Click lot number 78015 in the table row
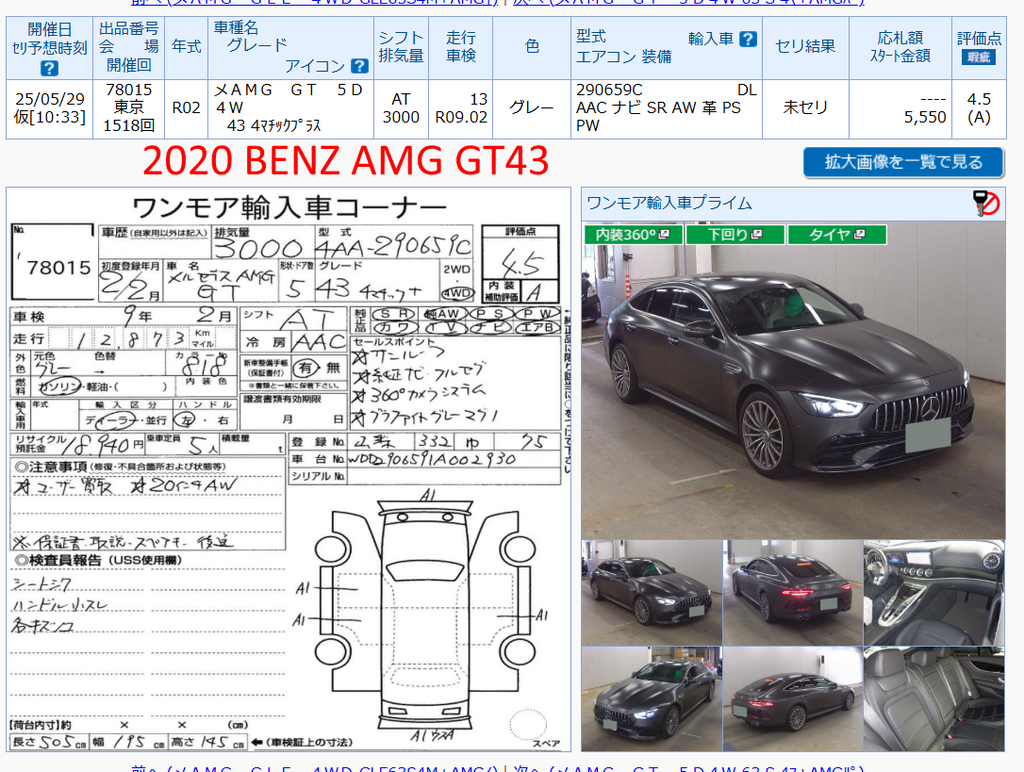The image size is (1024, 772). click(129, 89)
